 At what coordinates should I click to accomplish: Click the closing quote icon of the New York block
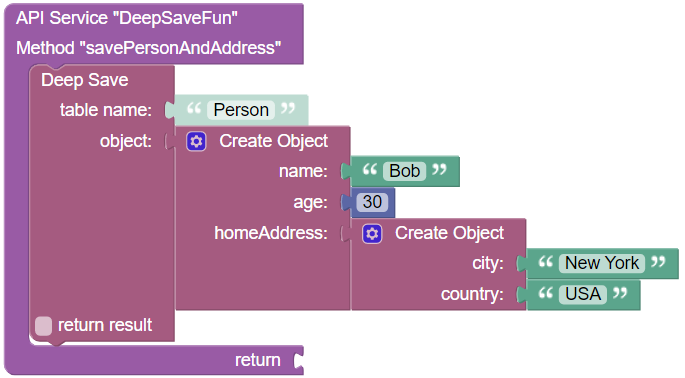(x=658, y=262)
